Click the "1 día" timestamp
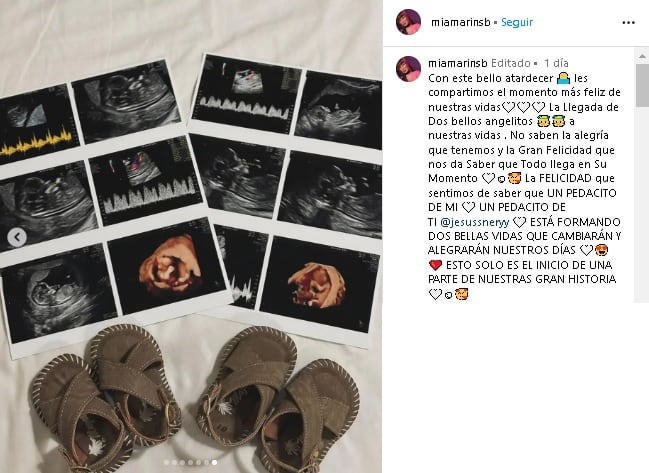The image size is (649, 473). coord(556,63)
